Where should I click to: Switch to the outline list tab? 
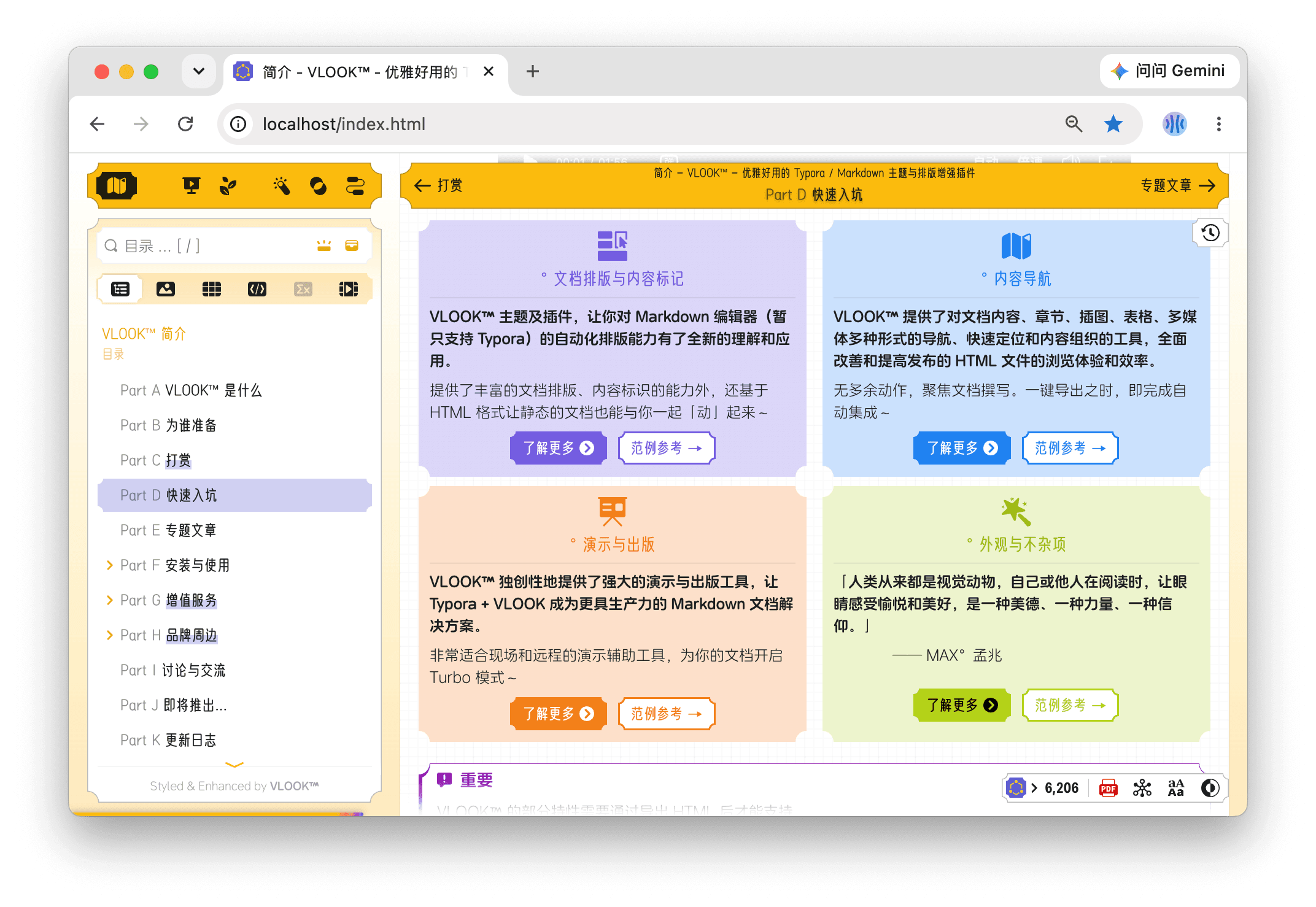point(120,289)
